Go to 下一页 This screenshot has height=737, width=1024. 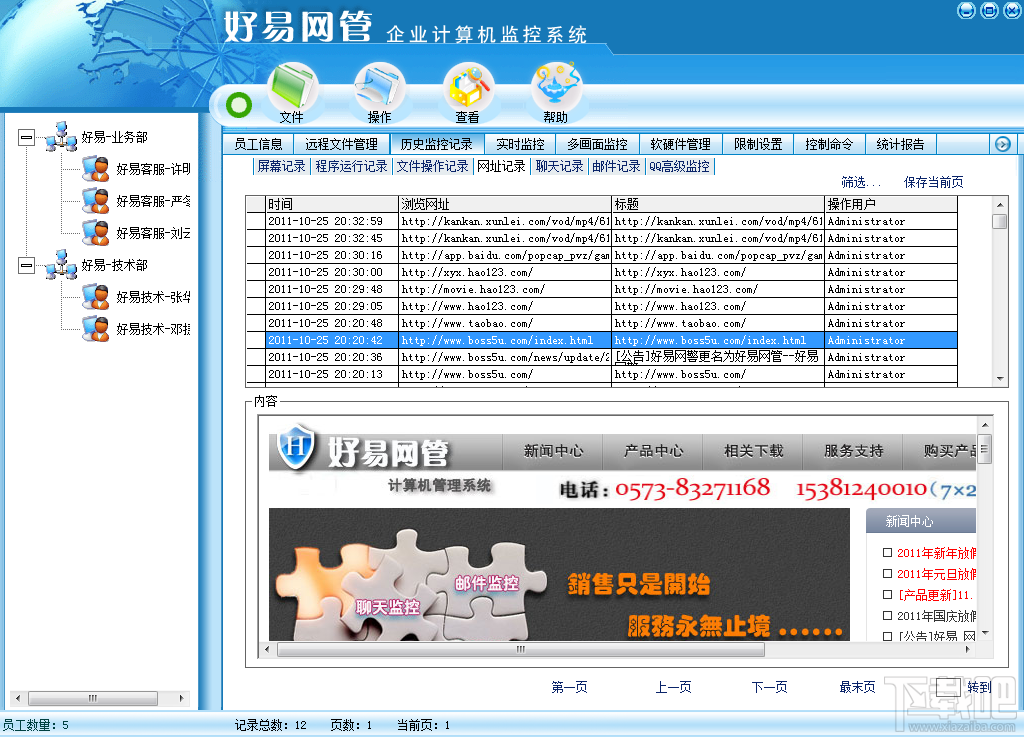[x=769, y=687]
